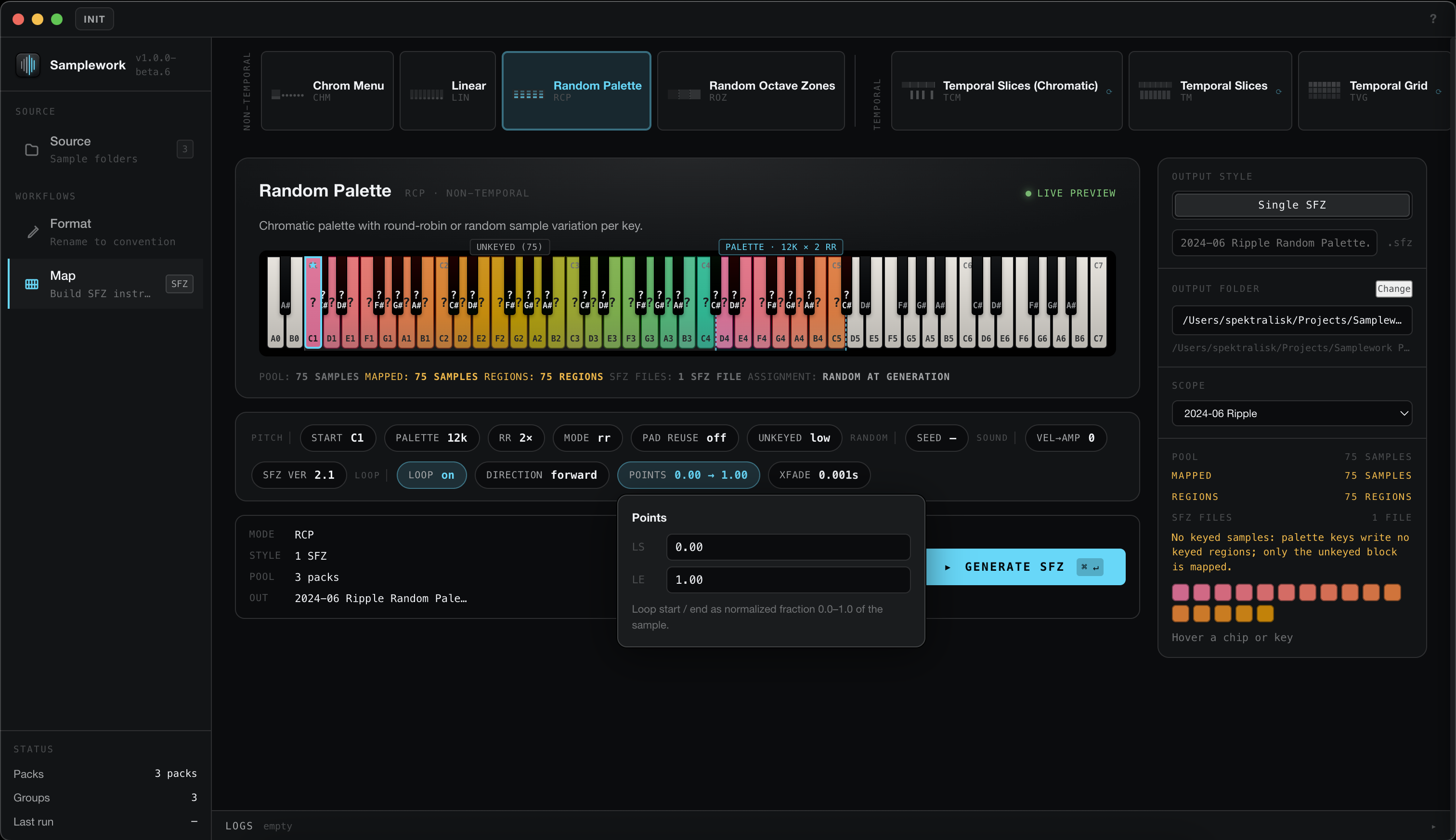Click the Last run status row
This screenshot has height=840, width=1456.
pos(105,822)
